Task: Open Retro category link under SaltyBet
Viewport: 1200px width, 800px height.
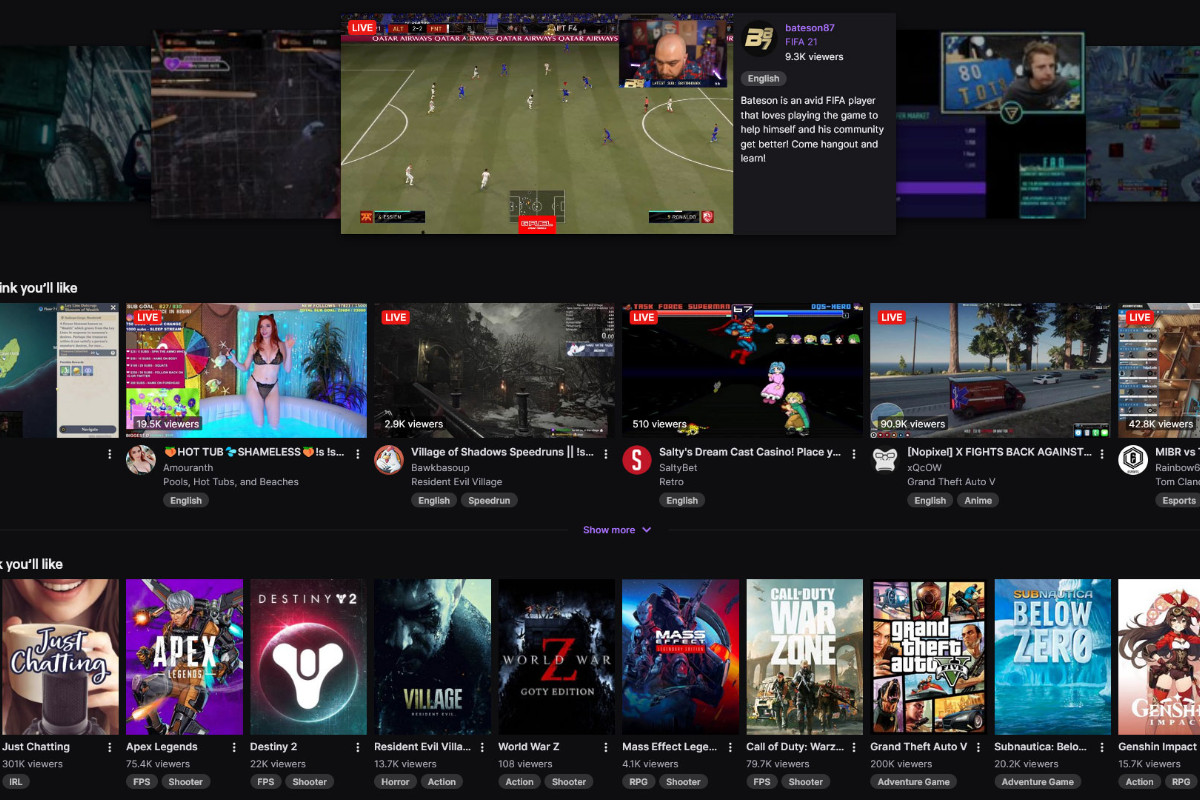Action: 671,482
